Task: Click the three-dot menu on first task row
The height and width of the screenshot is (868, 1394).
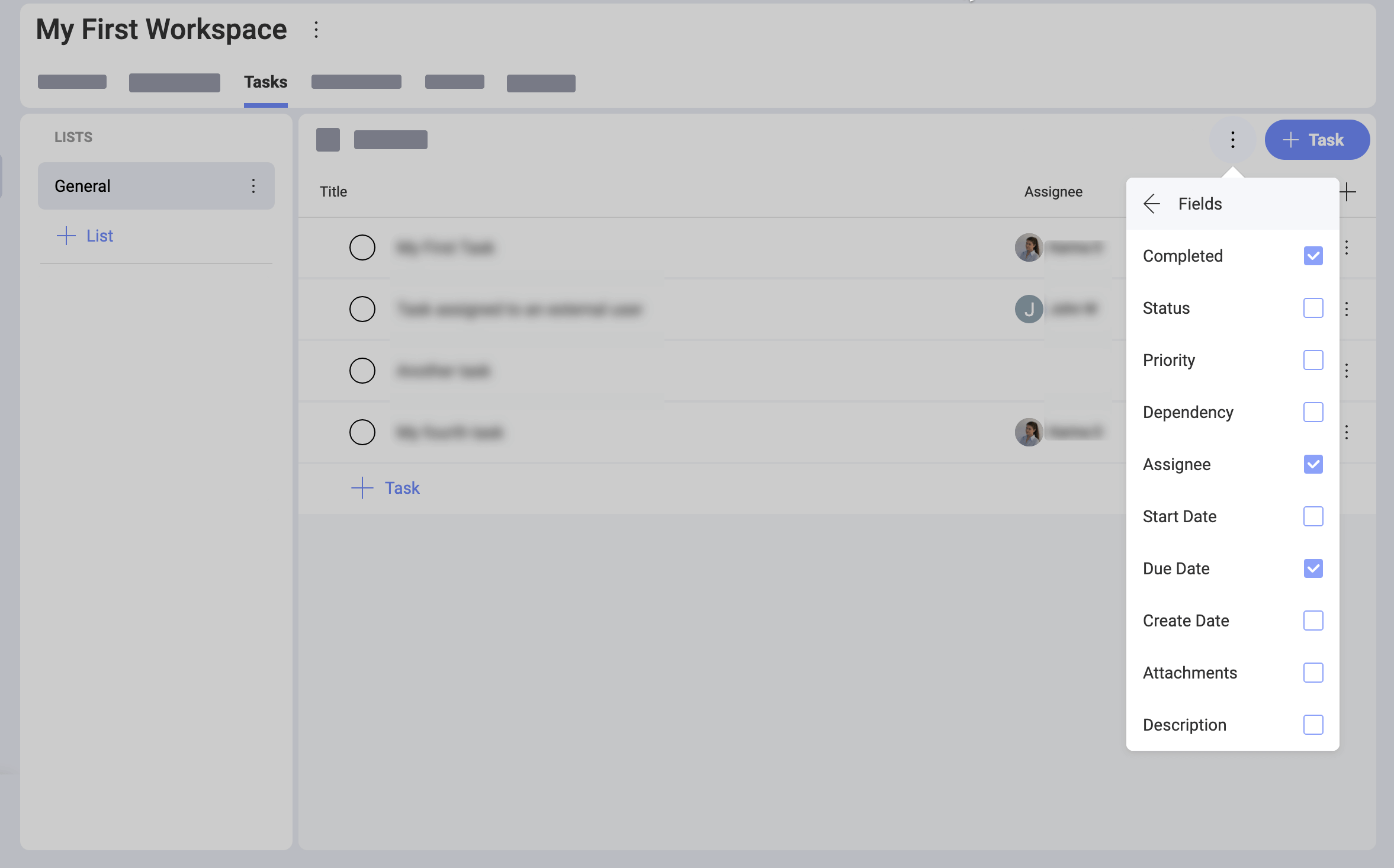Action: (x=1347, y=247)
